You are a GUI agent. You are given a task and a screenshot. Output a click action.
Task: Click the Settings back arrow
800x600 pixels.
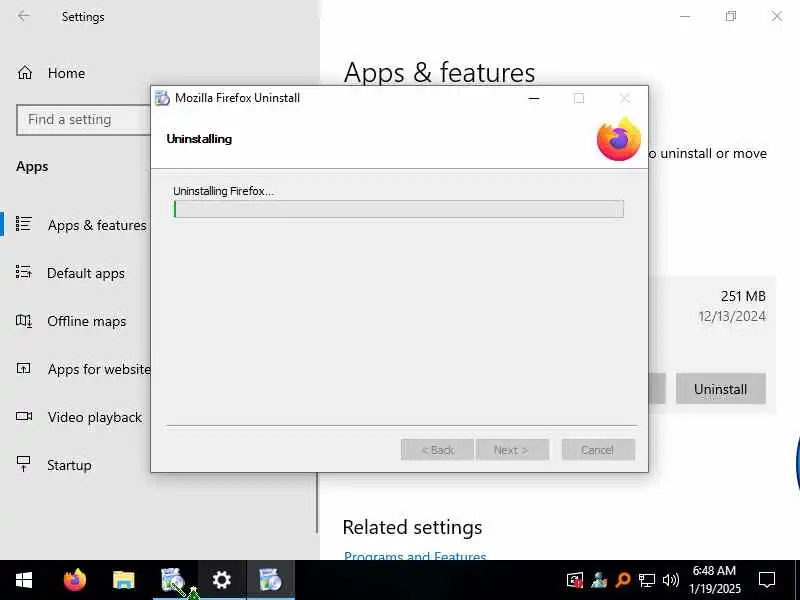point(23,16)
